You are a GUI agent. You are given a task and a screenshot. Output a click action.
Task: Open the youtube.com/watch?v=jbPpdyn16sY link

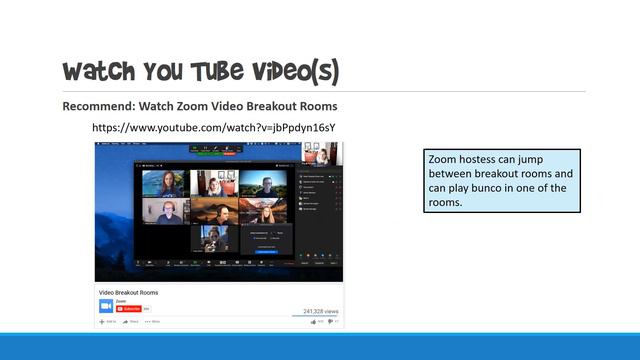click(x=213, y=128)
